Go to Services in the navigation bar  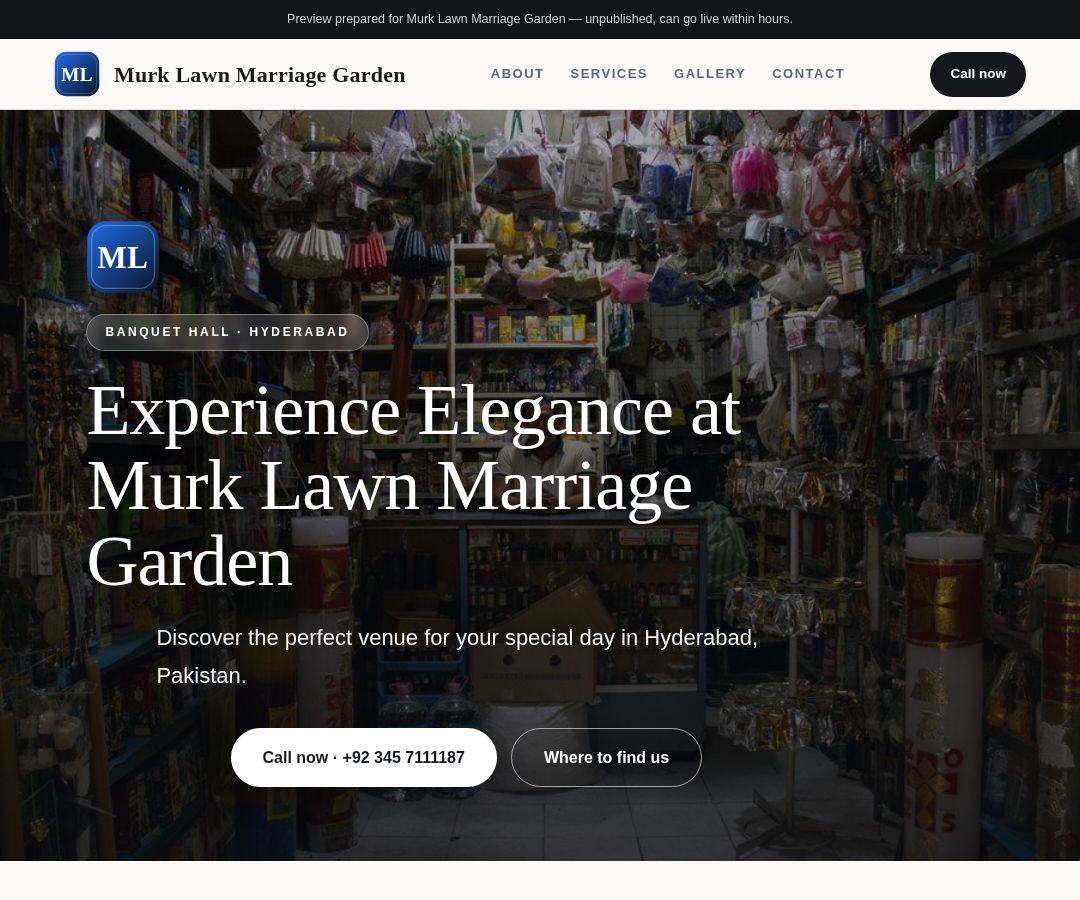click(x=609, y=74)
